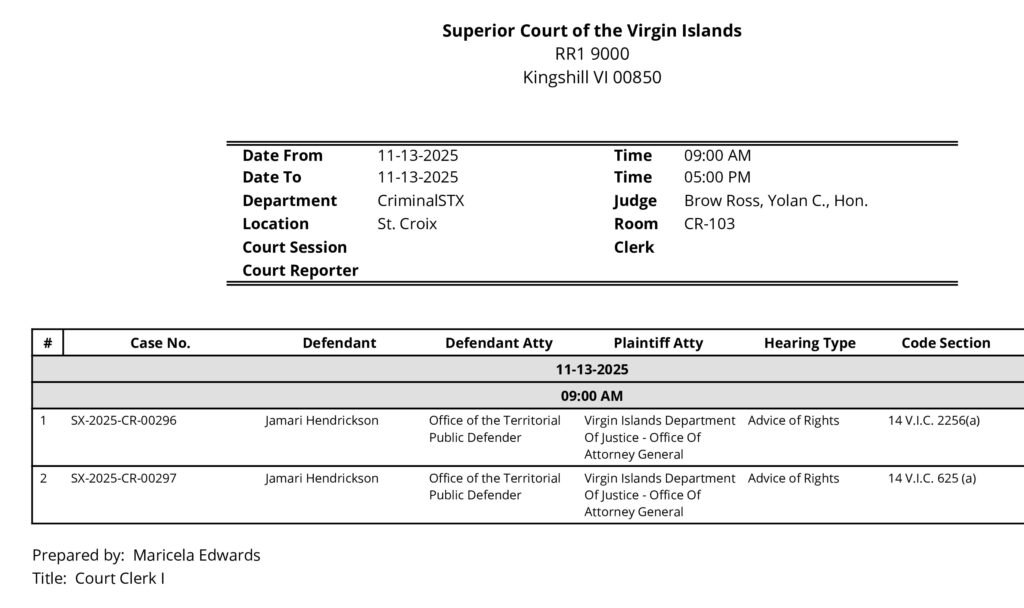1024x608 pixels.
Task: Select case number SX-2025-CR-00297
Action: tap(124, 479)
